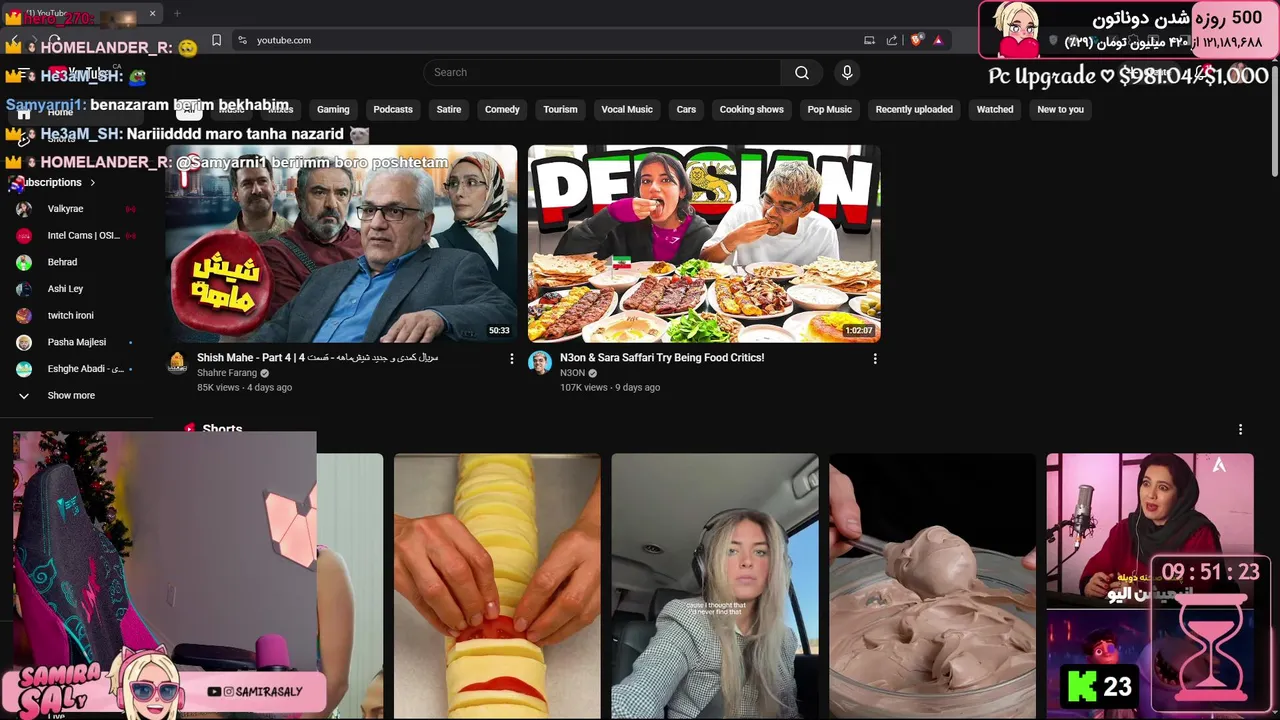
Task: Select the Watched filter chip
Action: coord(995,109)
